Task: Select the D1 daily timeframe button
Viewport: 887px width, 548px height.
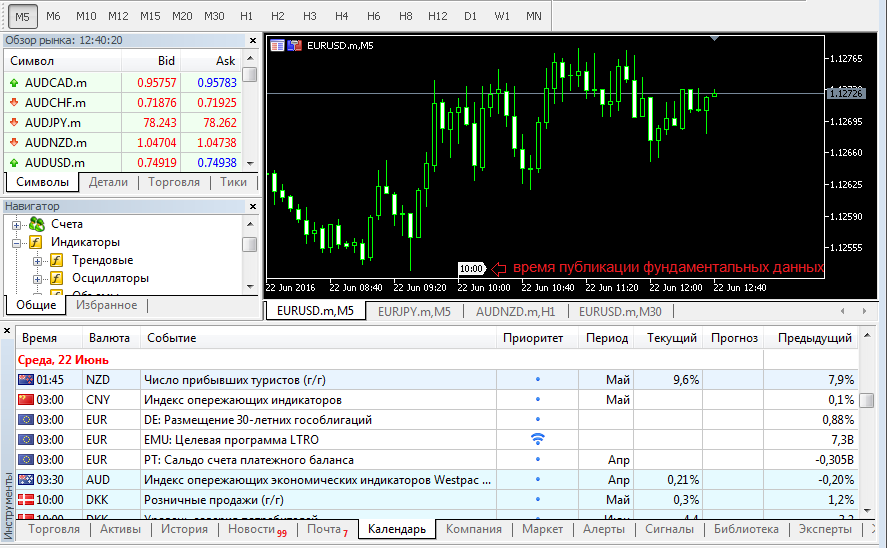Action: click(x=469, y=16)
